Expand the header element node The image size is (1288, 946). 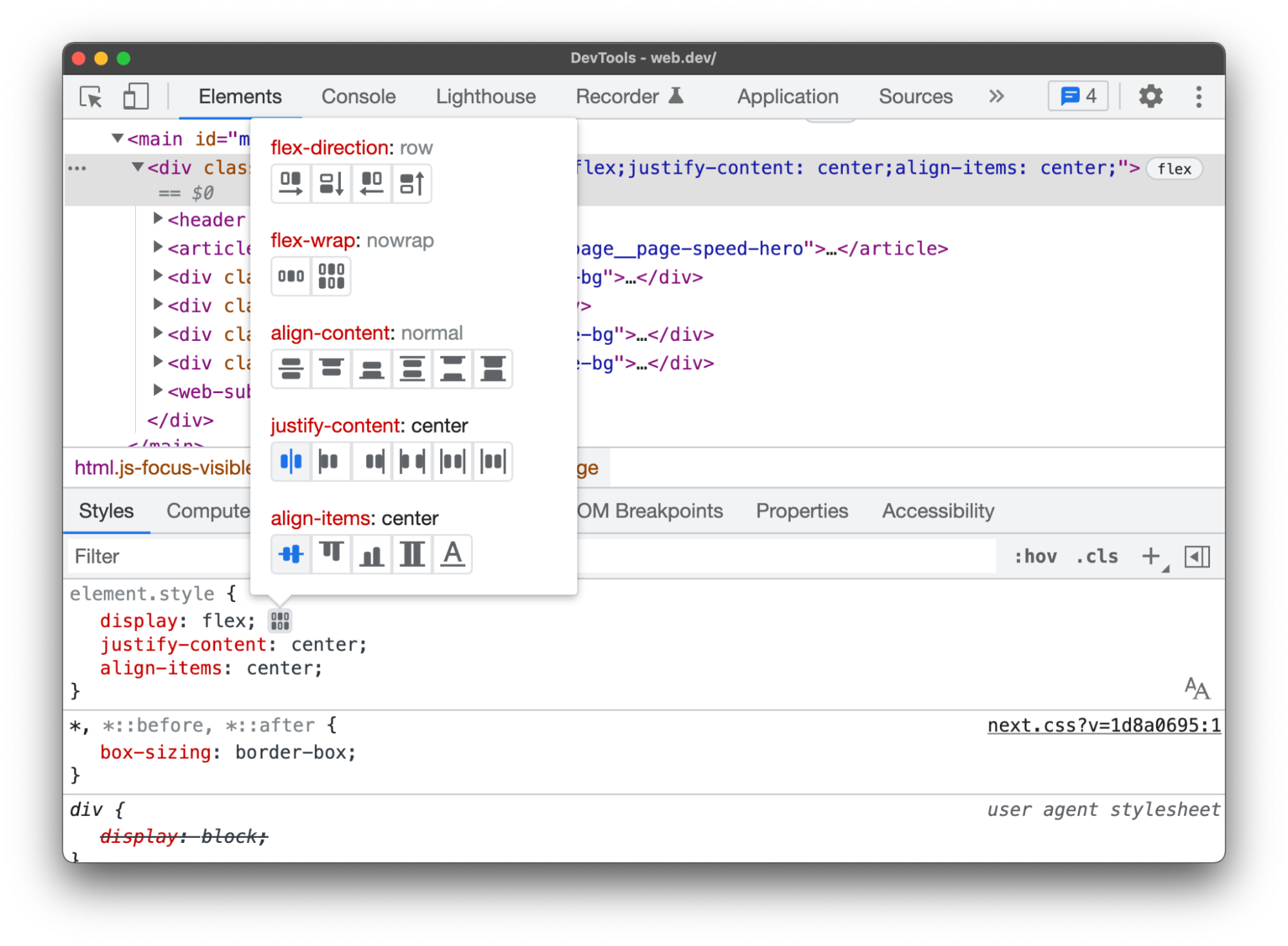pos(158,219)
